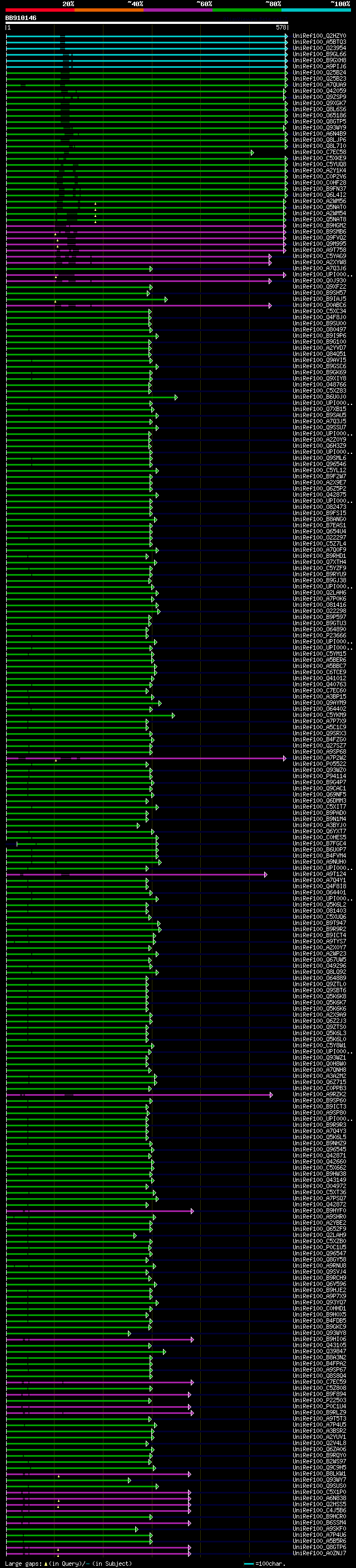This screenshot has height=1568, width=356.
Task: Click the query end position 578
Action: [x=281, y=27]
